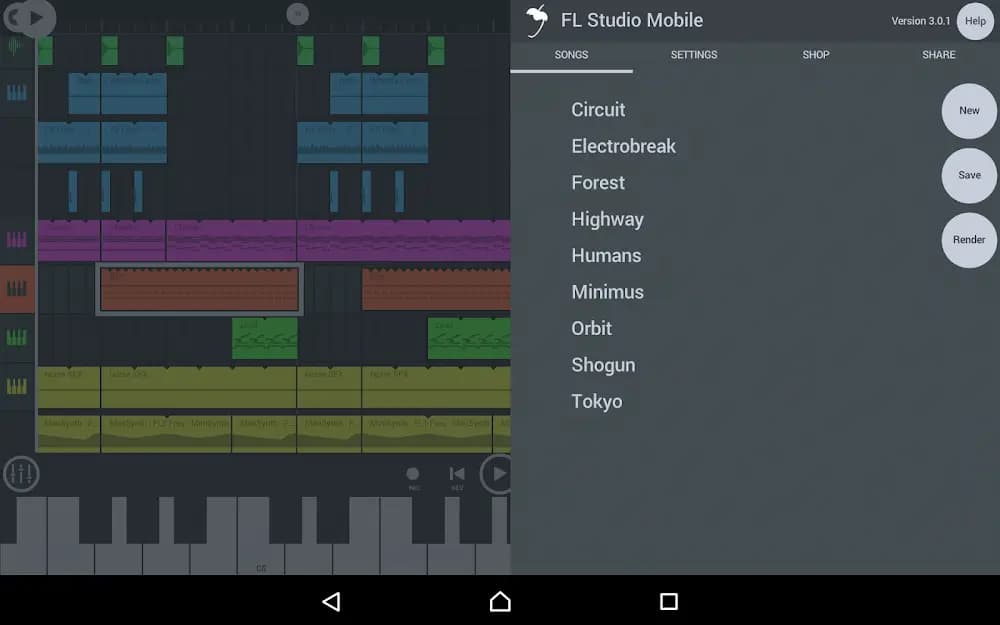The image size is (1000, 625).
Task: Tap the REW rewind control
Action: click(x=457, y=474)
